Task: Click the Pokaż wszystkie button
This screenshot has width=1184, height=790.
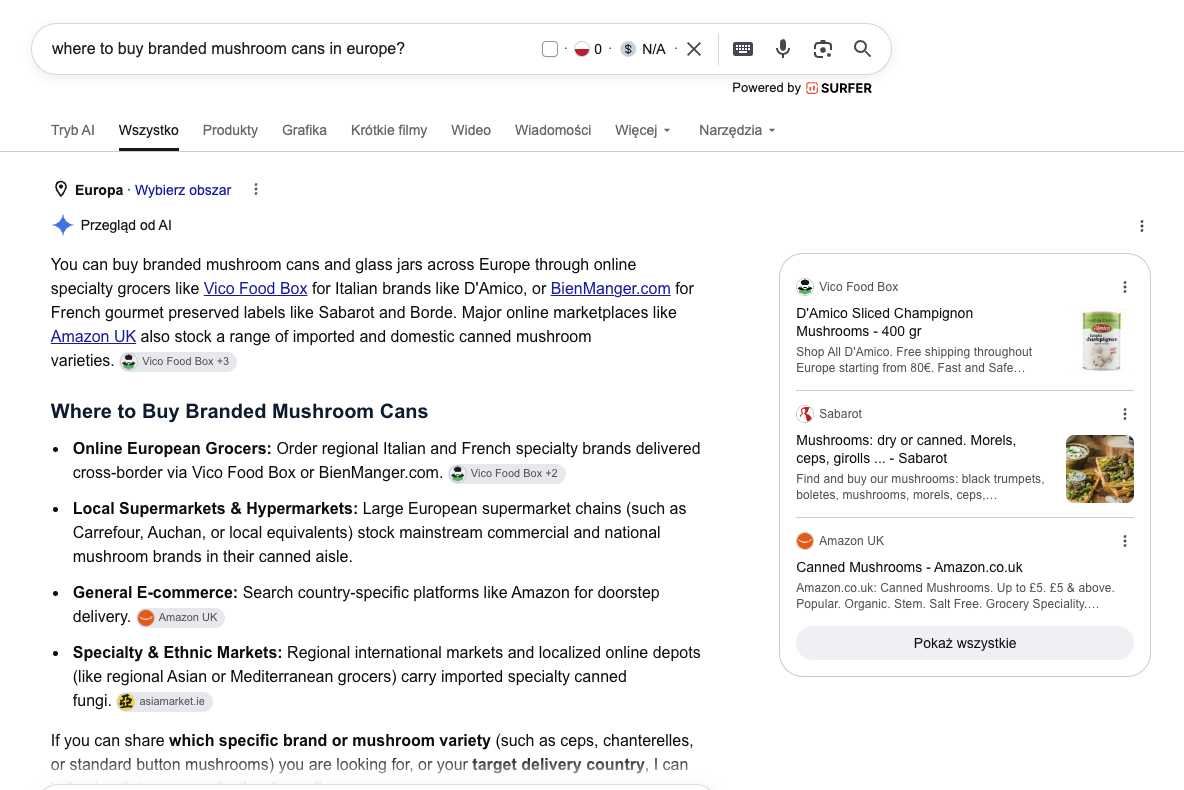Action: (x=965, y=643)
